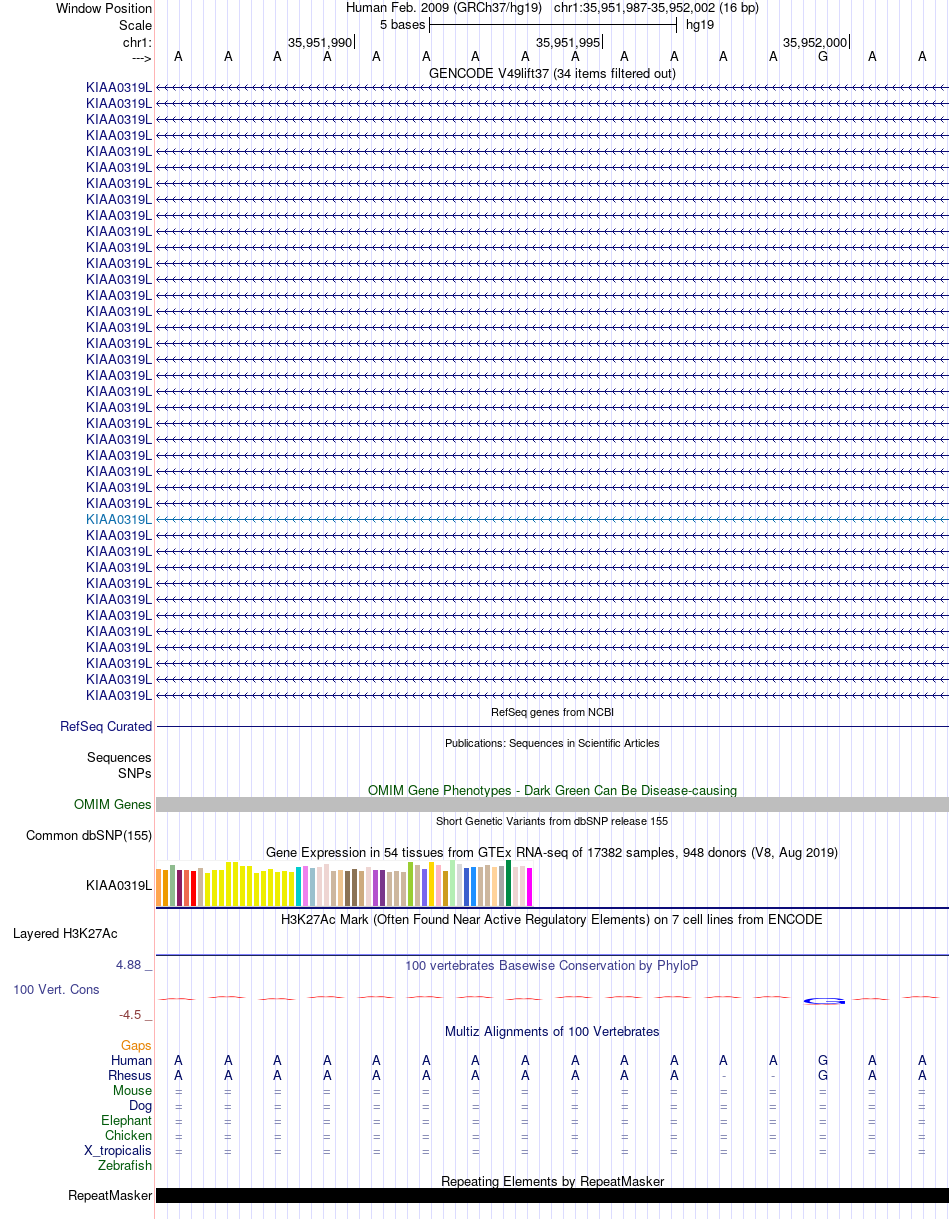950x1219 pixels.
Task: Click the ---> strand direction arrow label
Action: click(x=141, y=59)
